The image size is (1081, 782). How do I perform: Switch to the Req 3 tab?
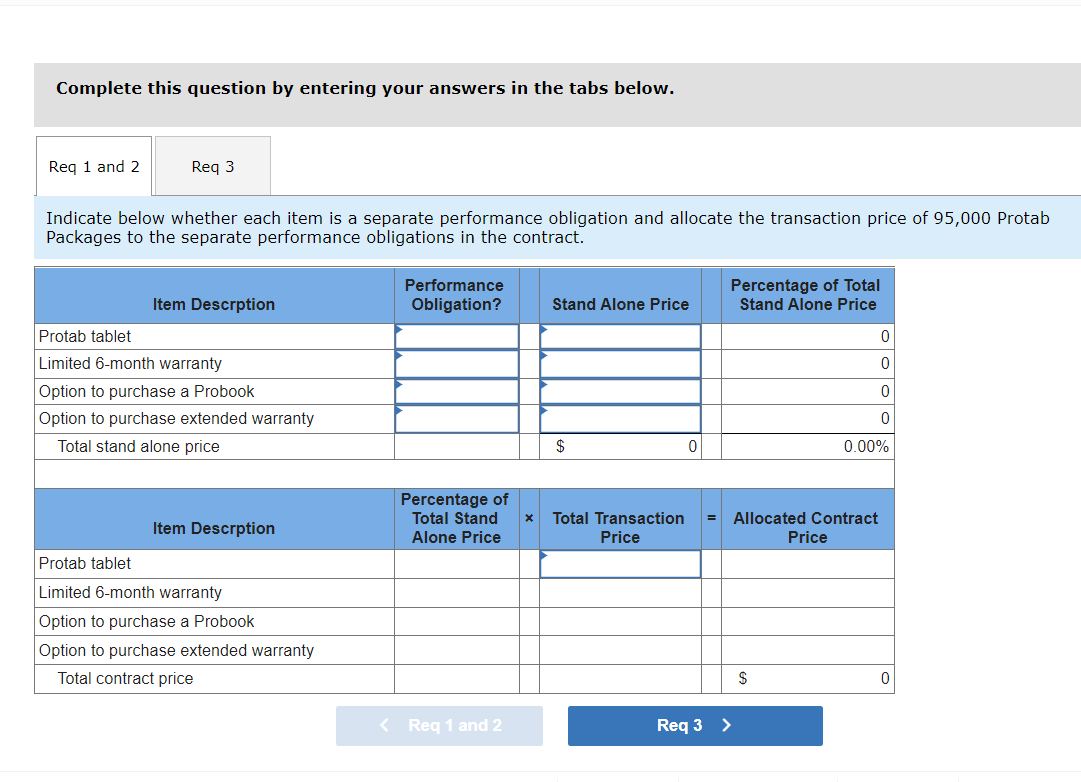212,165
